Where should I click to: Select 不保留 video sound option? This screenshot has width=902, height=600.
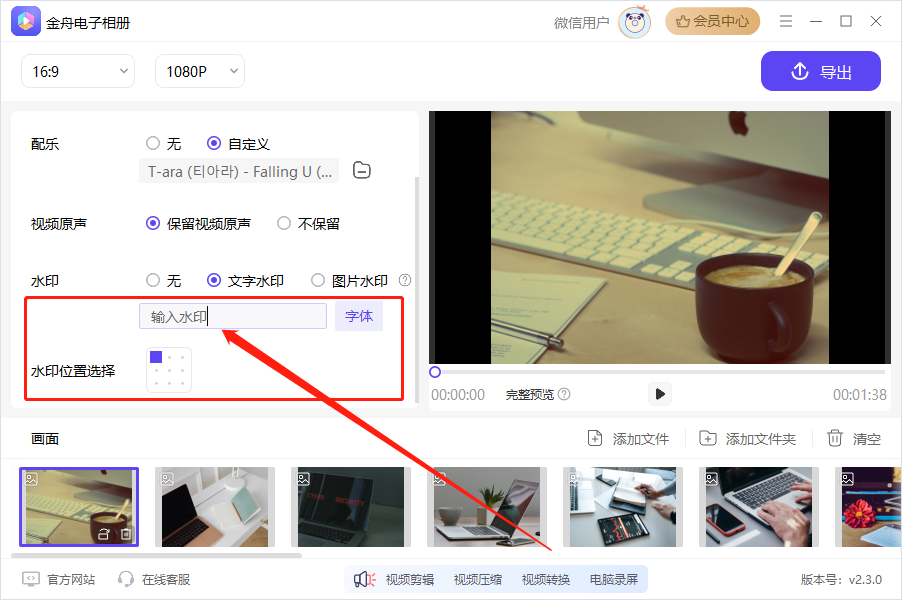click(308, 223)
